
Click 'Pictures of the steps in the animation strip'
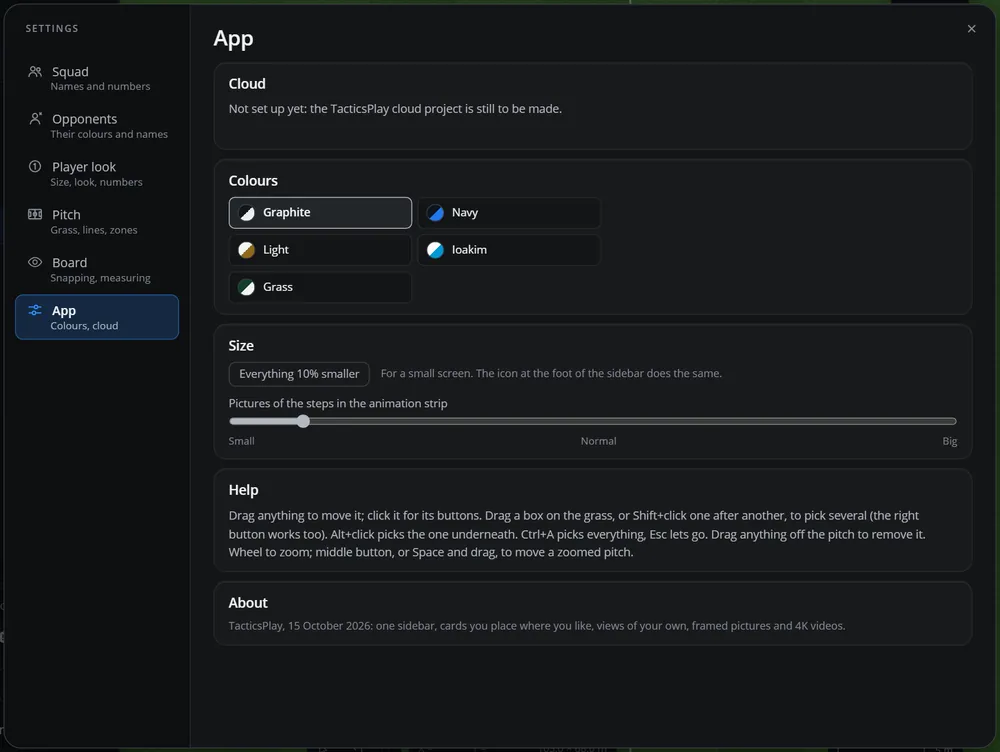click(338, 404)
